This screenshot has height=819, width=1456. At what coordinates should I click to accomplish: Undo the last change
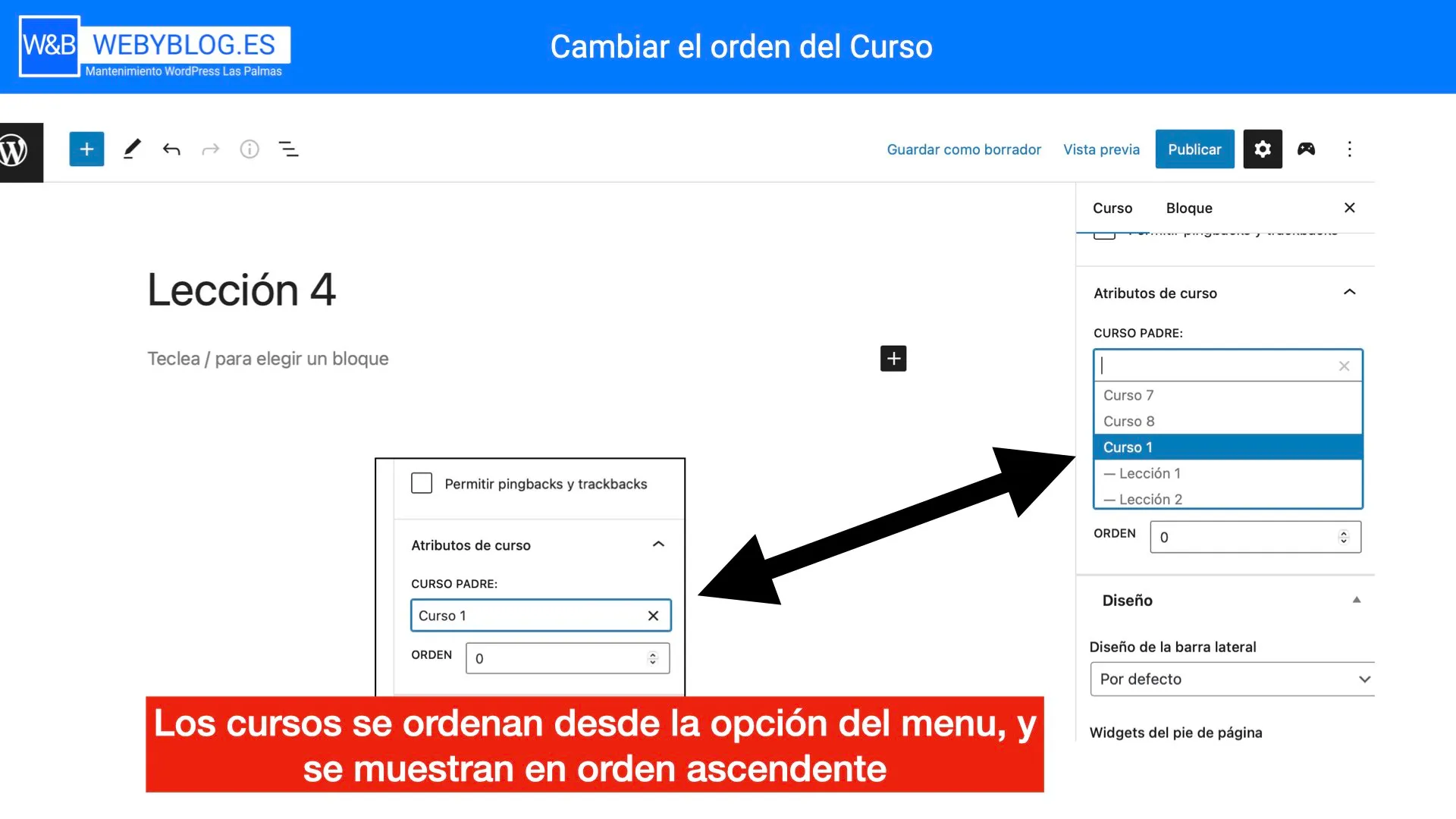tap(171, 149)
